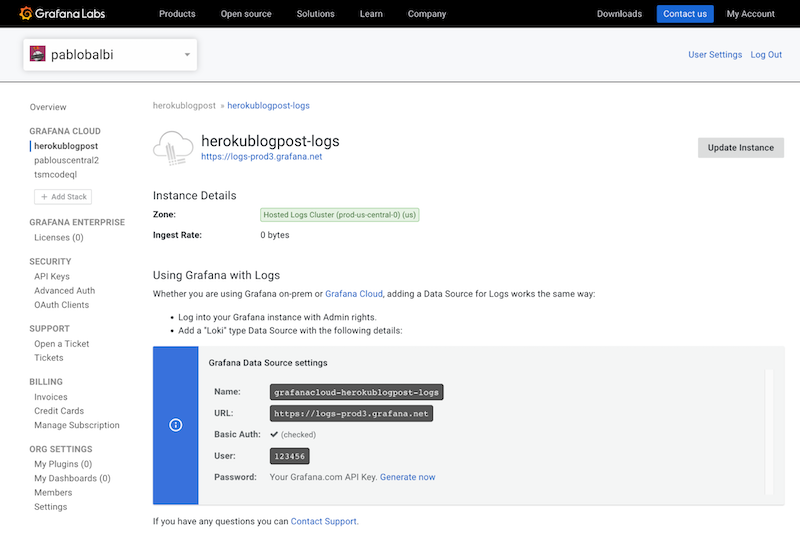Click the blue info circle icon

(176, 425)
